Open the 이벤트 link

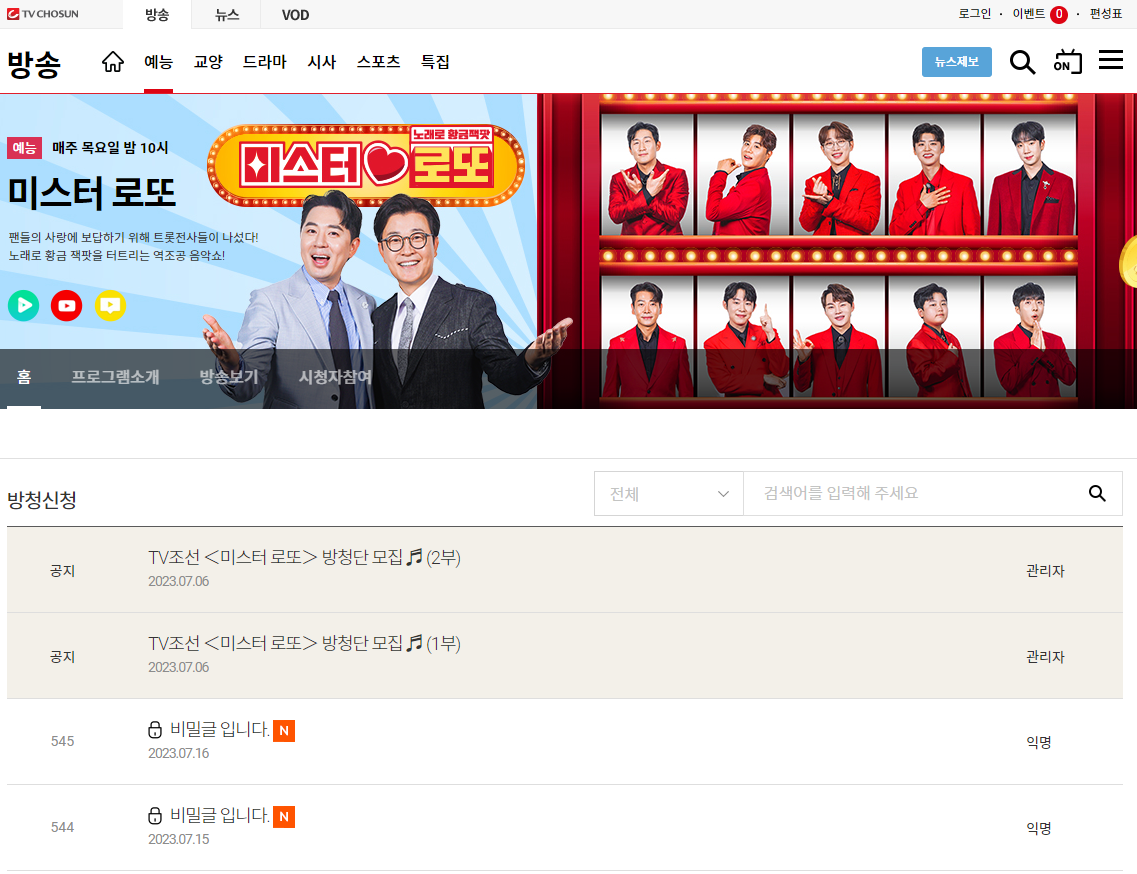coord(1029,14)
